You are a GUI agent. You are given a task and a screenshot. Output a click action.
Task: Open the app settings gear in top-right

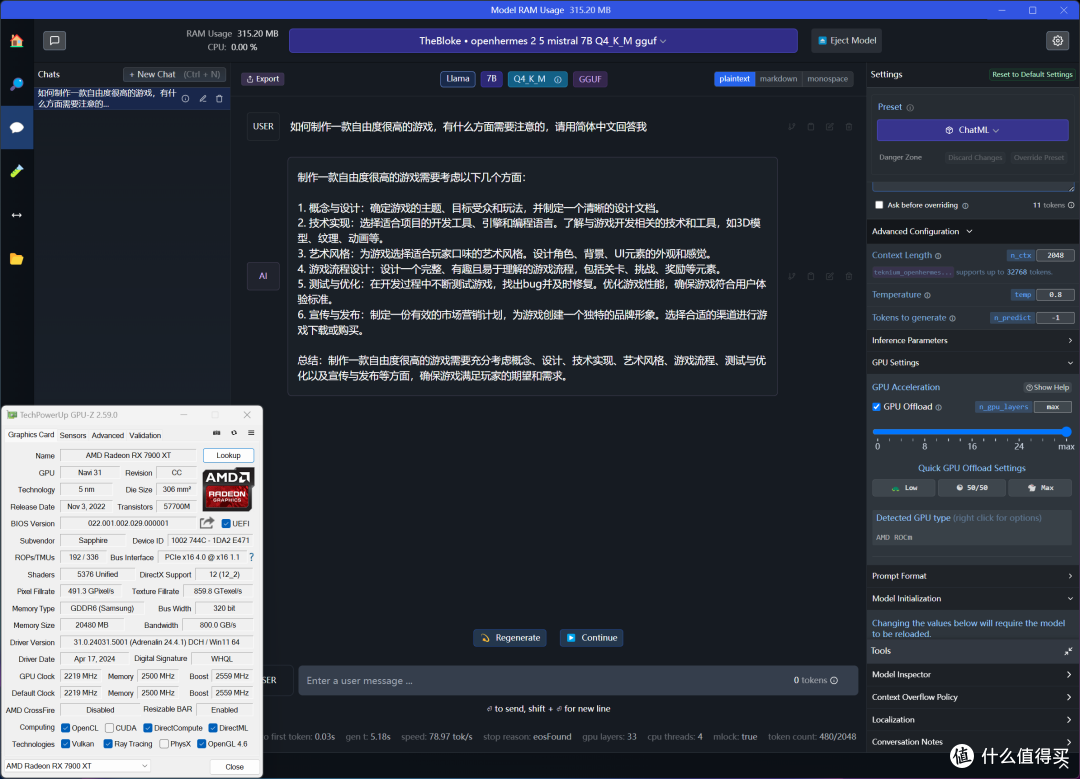coord(1058,40)
